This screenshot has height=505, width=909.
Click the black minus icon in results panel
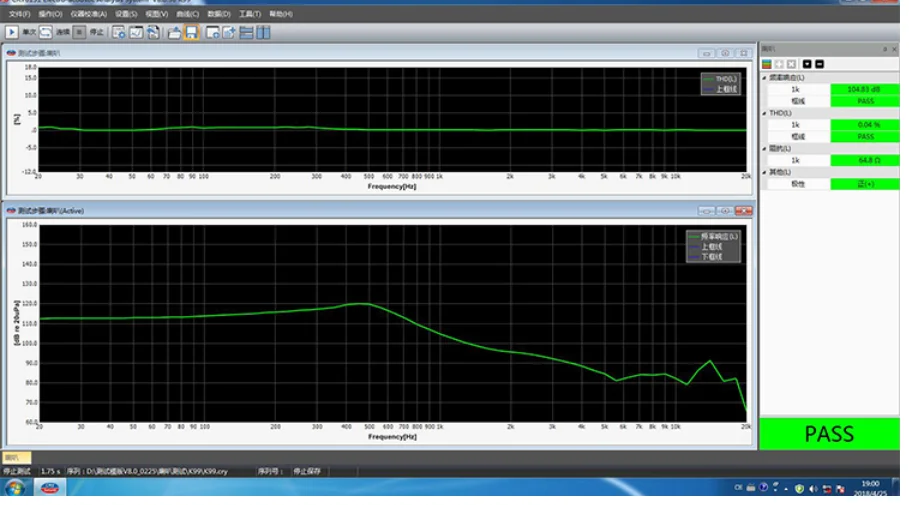pyautogui.click(x=820, y=64)
